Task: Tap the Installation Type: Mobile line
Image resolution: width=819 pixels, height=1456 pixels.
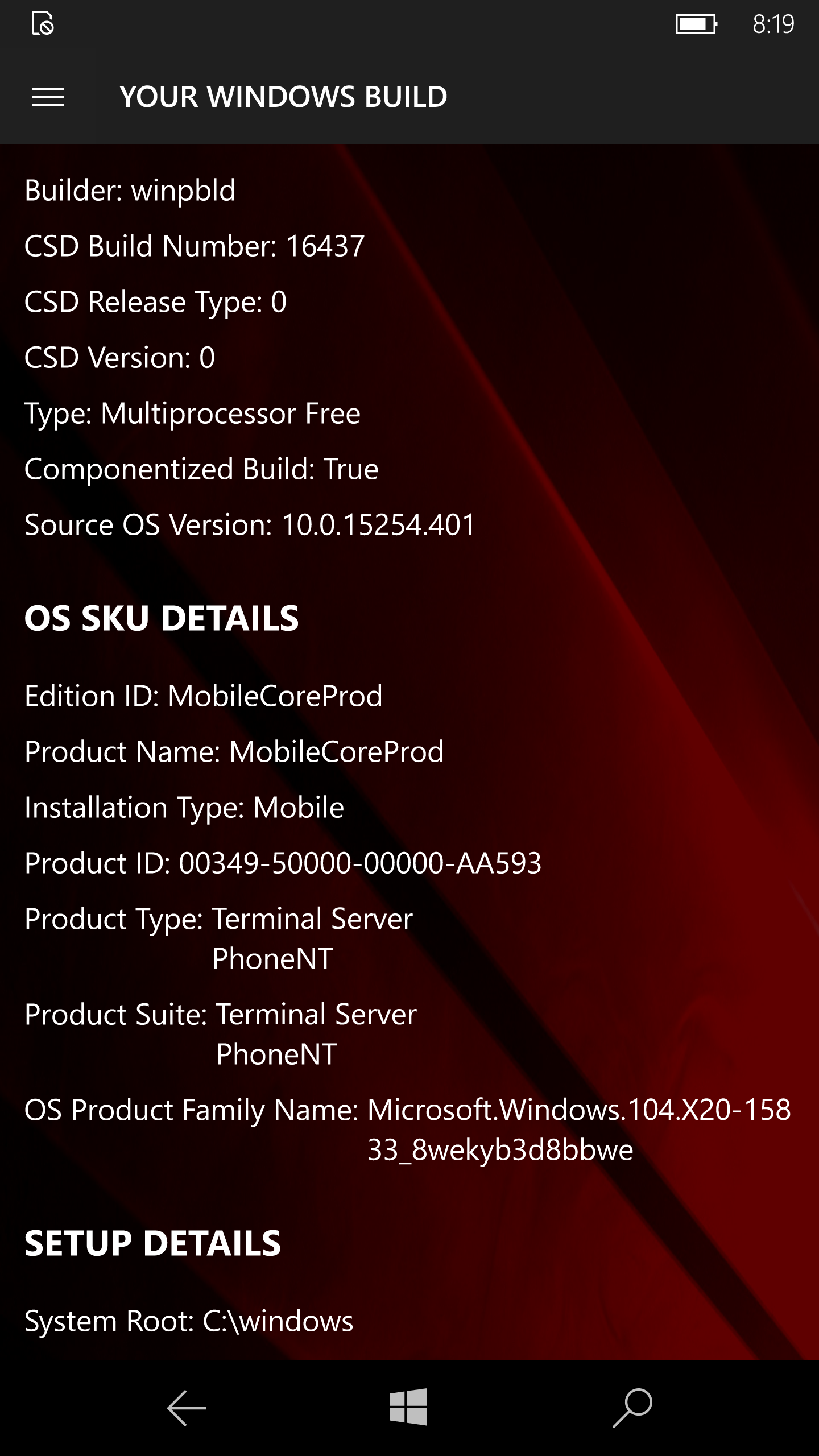Action: tap(184, 808)
